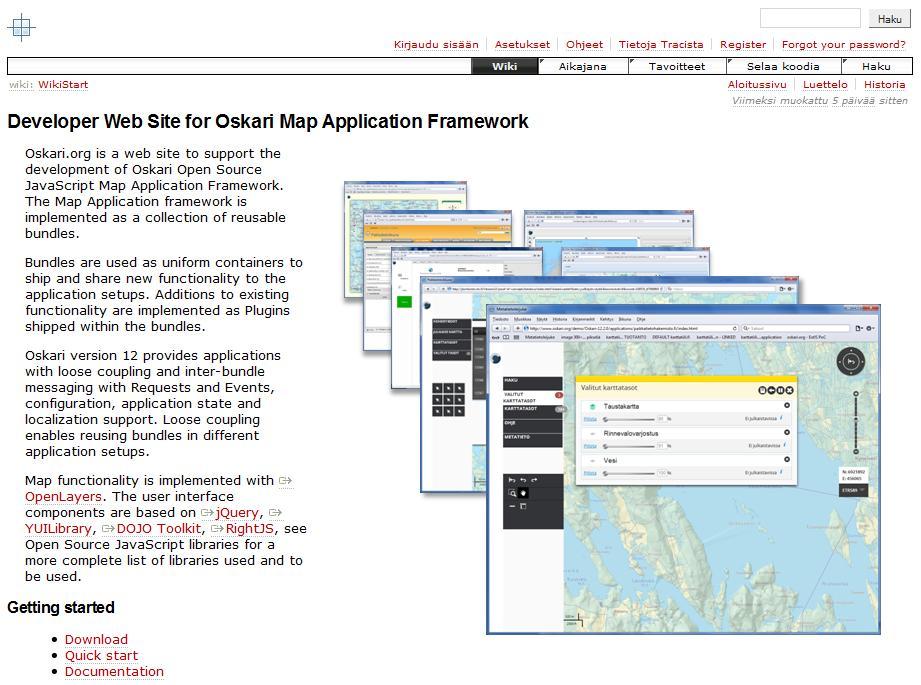Open the Ohjeet help link

click(x=584, y=45)
